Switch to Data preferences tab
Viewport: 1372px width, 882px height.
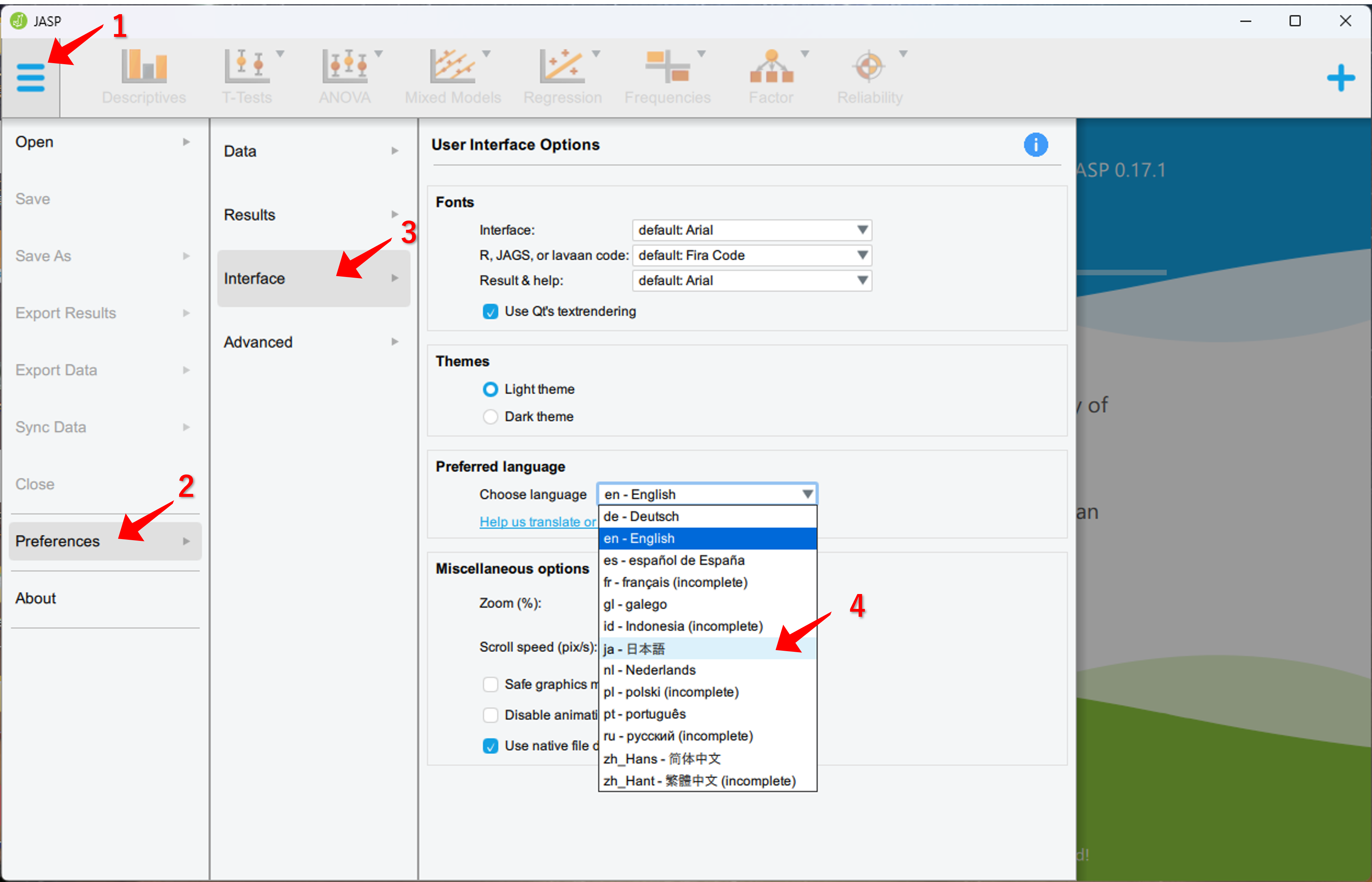point(313,151)
